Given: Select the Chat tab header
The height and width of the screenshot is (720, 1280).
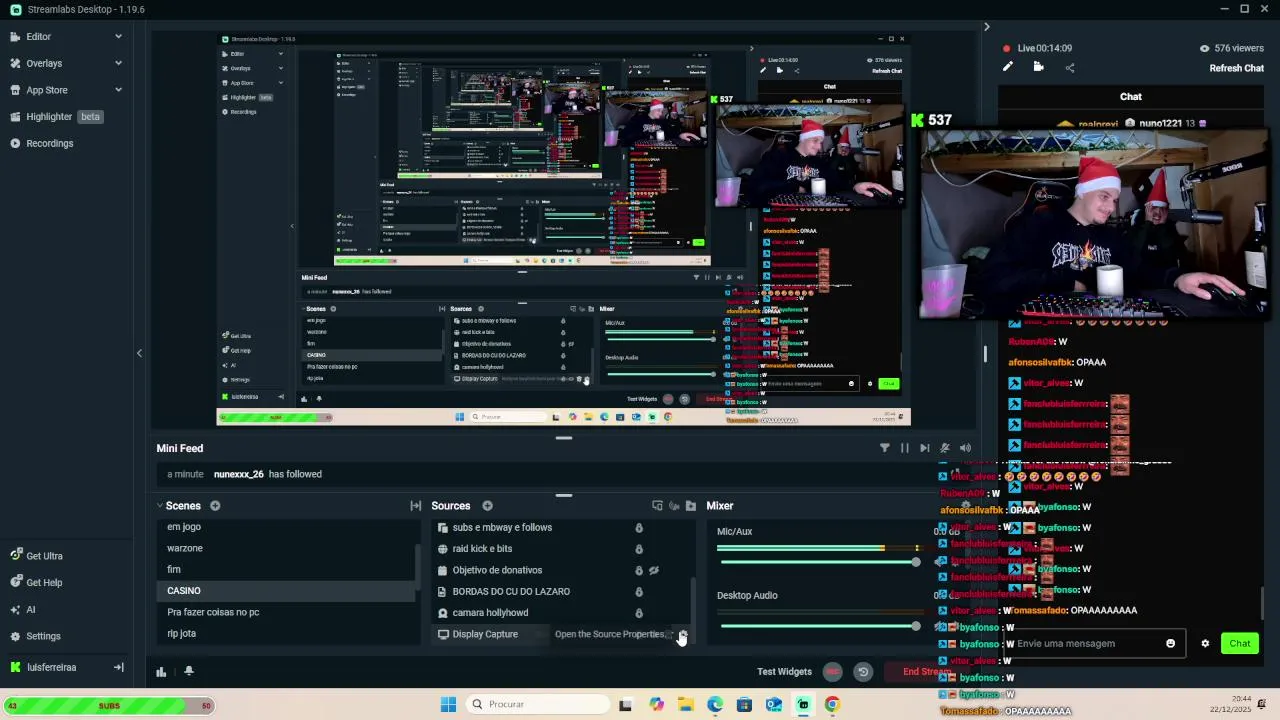Looking at the screenshot, I should tap(1130, 97).
